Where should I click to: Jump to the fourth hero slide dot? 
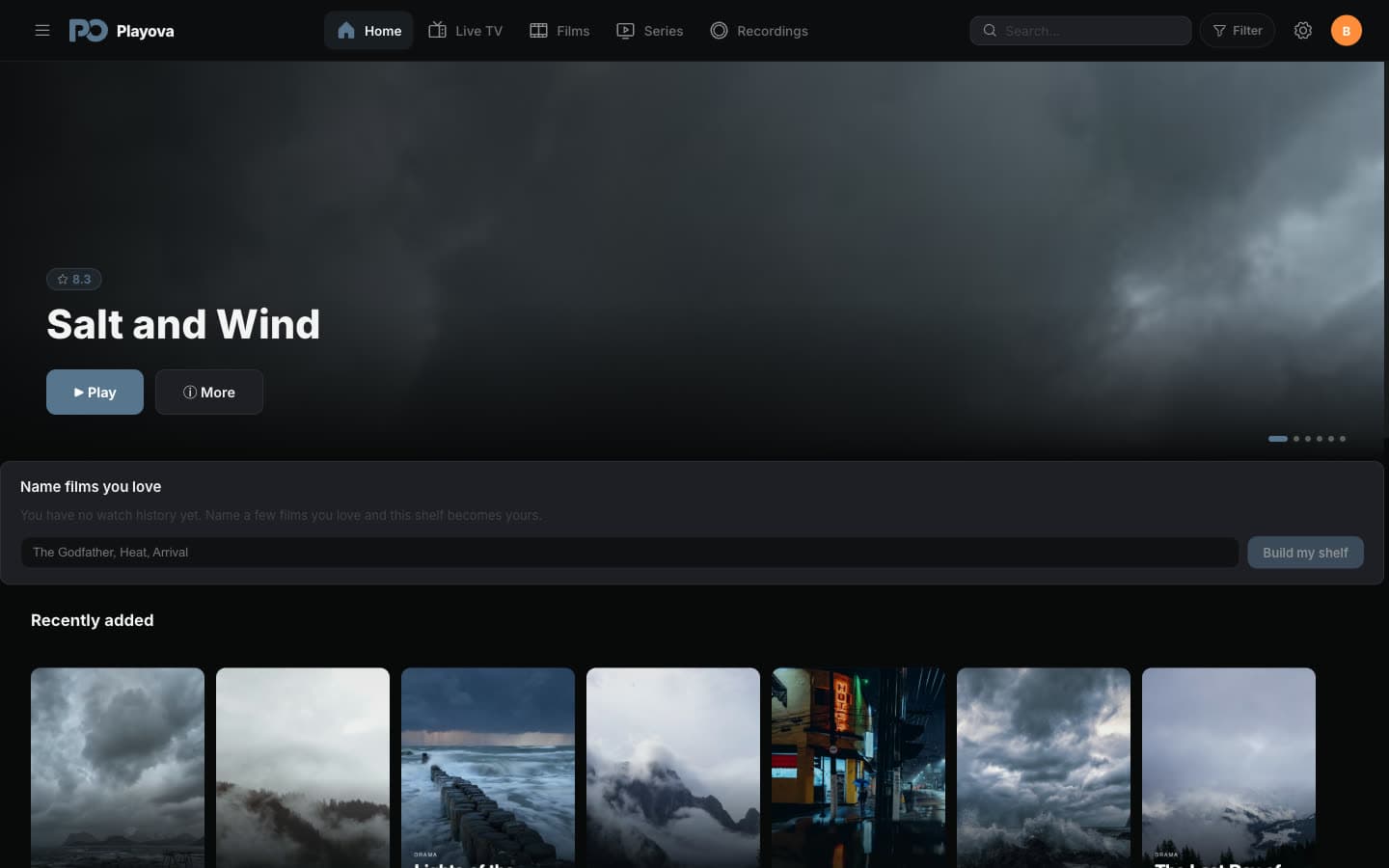point(1320,439)
